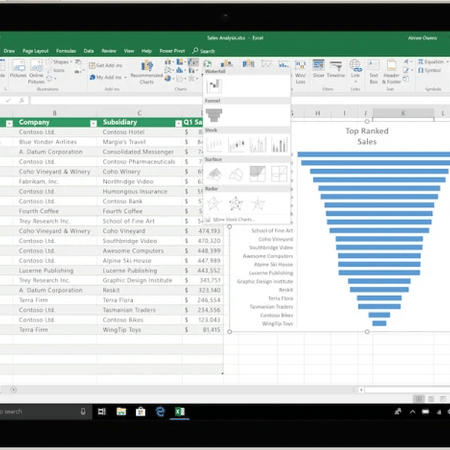450x450 pixels.
Task: Insert a Text Box
Action: 374,72
